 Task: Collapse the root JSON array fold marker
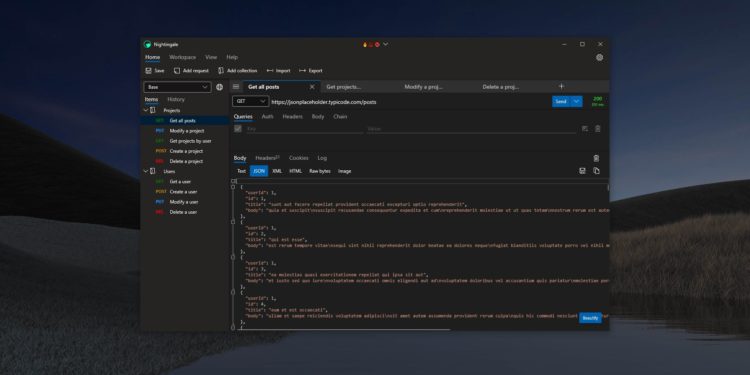click(x=233, y=181)
